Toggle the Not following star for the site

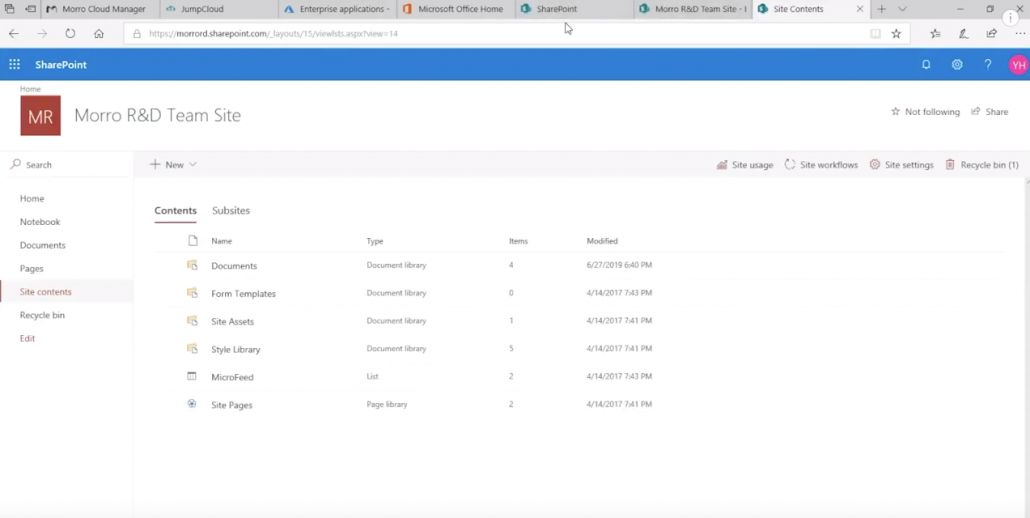tap(925, 112)
